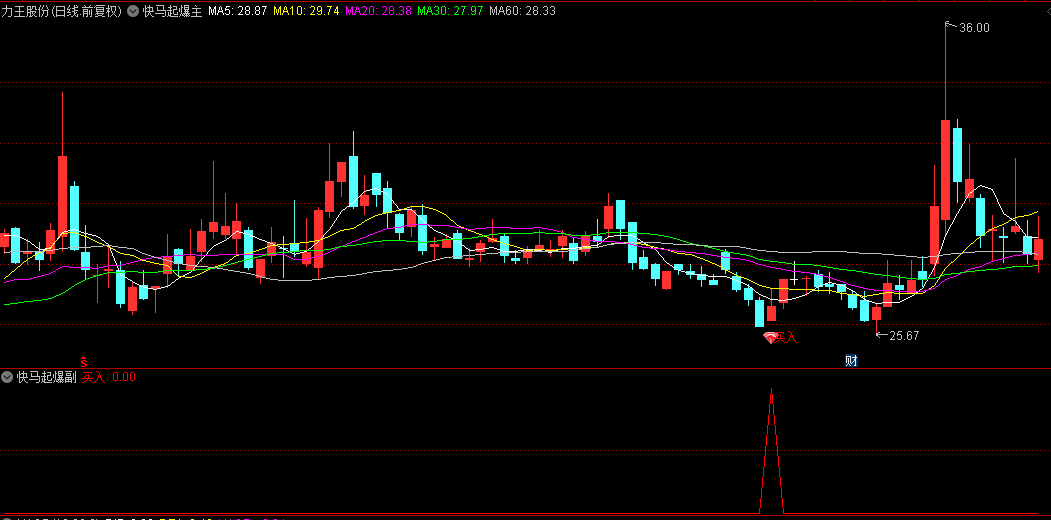Select the MA5: 28.87 legend value
The image size is (1051, 520).
[238, 11]
